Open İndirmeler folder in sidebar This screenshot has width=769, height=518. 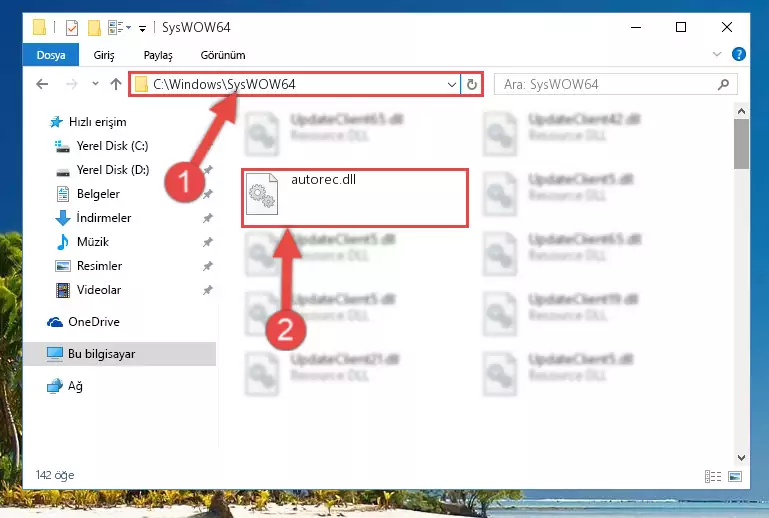click(103, 218)
